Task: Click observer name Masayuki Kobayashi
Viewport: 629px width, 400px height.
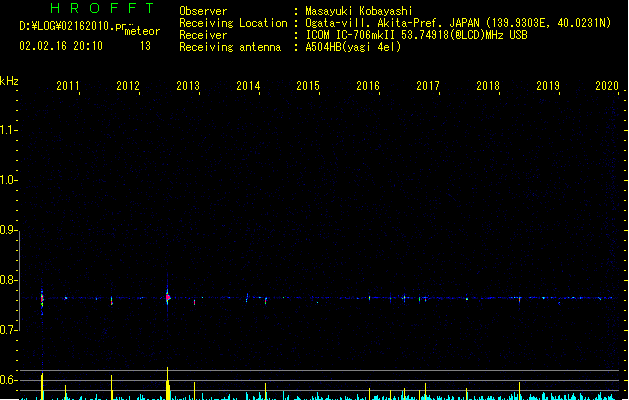Action: 359,11
